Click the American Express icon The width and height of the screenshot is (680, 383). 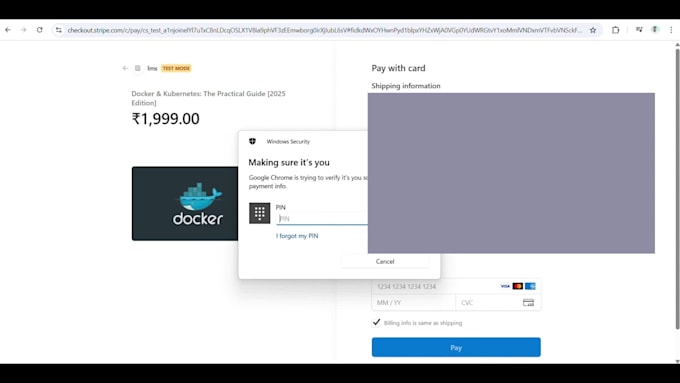[530, 286]
